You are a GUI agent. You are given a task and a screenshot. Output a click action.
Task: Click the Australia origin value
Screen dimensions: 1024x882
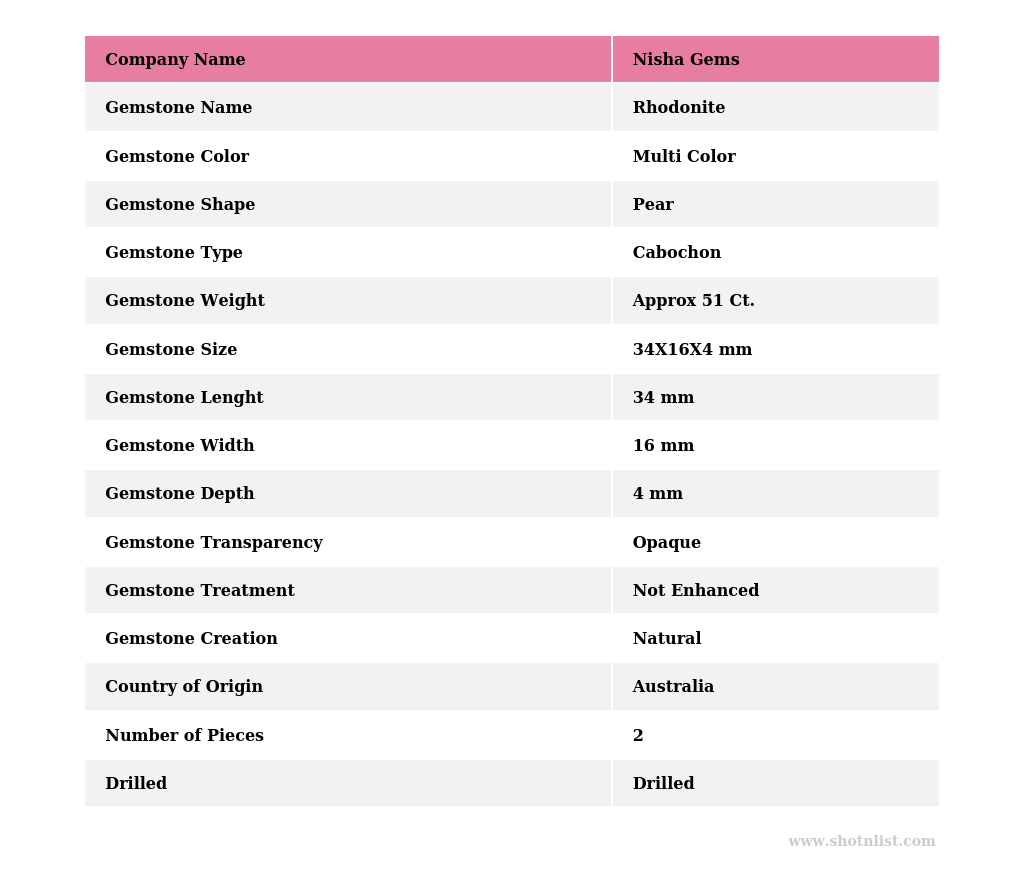673,687
